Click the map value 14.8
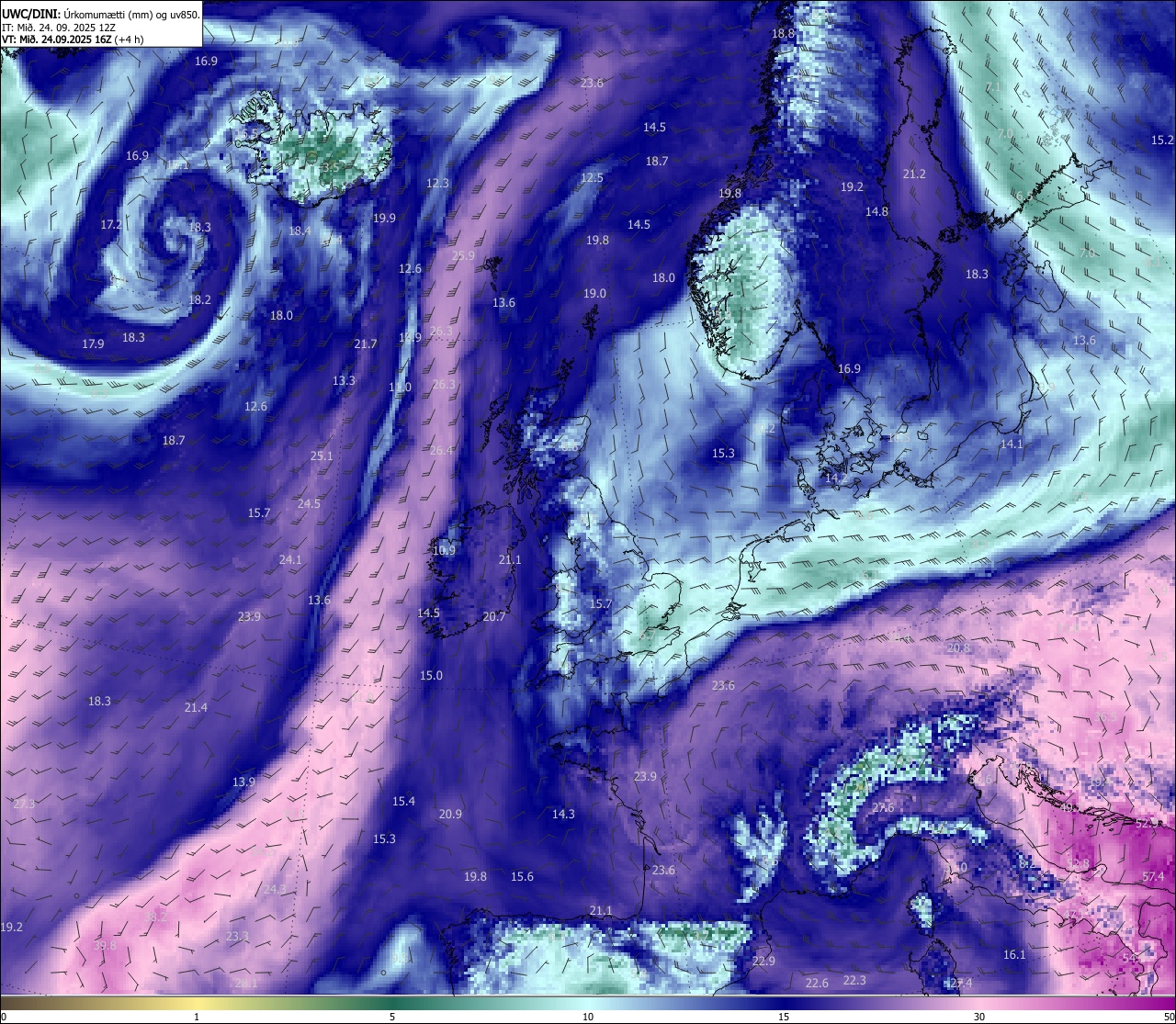 point(876,211)
